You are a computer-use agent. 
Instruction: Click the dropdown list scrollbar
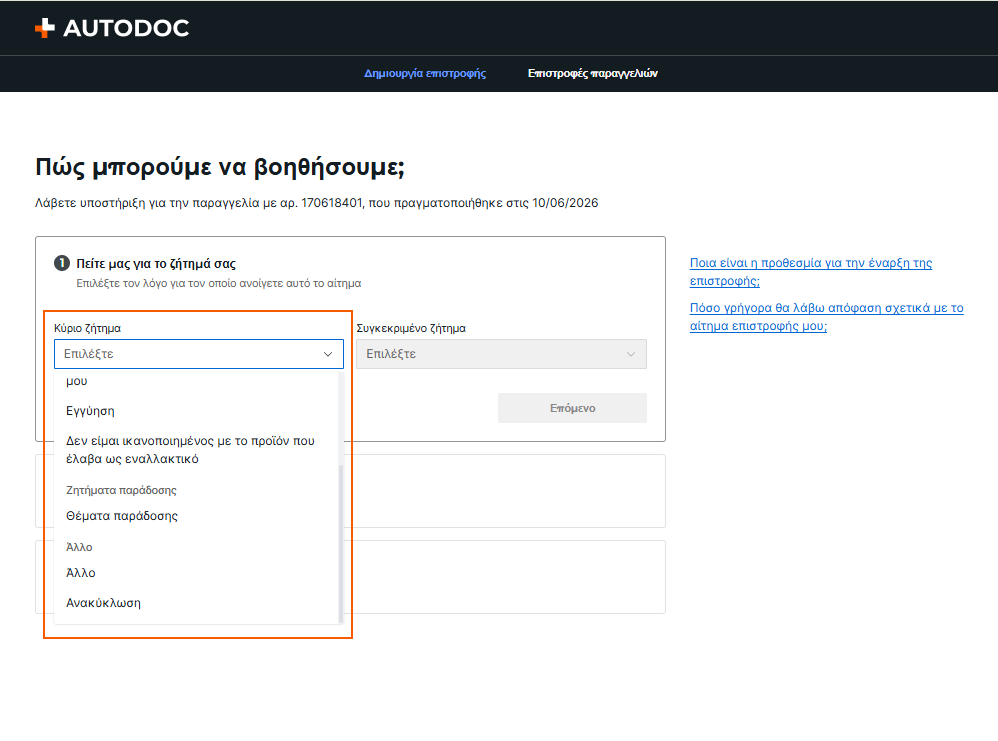click(x=341, y=543)
